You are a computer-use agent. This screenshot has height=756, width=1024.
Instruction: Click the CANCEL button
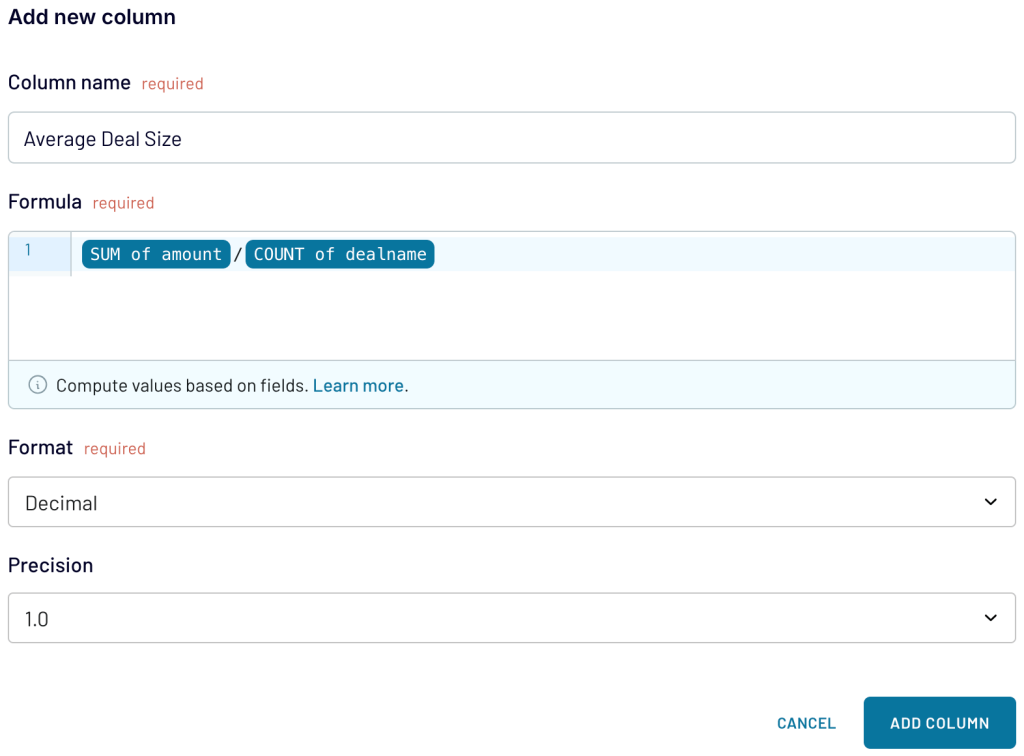click(806, 723)
